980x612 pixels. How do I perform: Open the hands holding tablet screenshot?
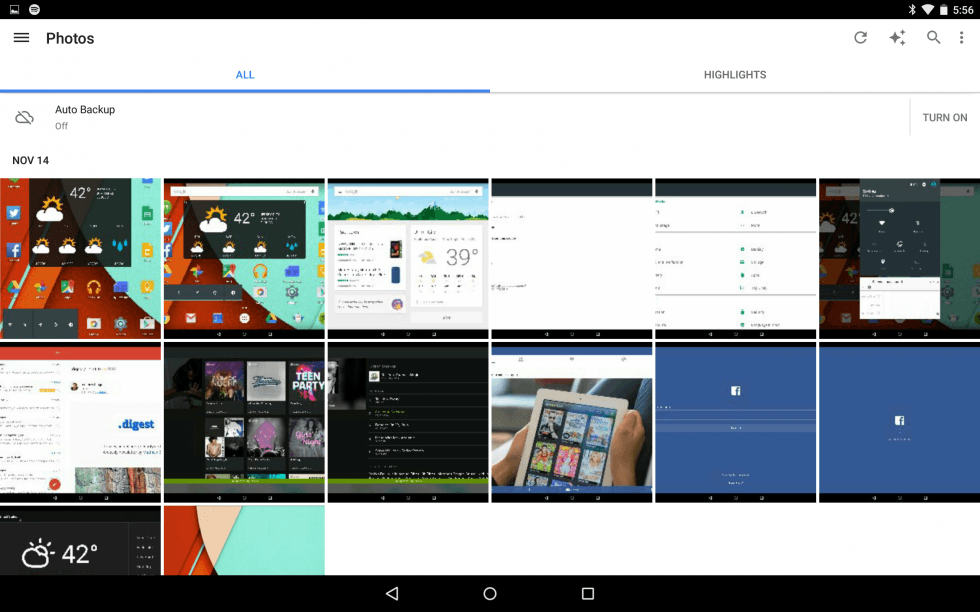(571, 422)
